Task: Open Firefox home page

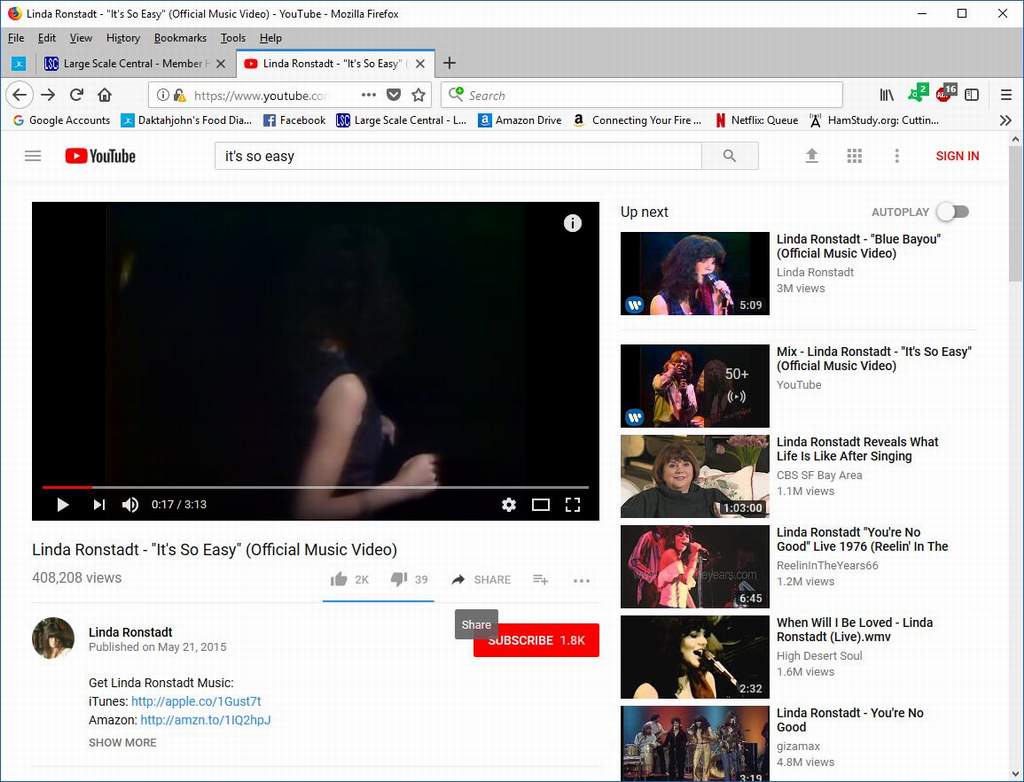Action: (x=104, y=95)
